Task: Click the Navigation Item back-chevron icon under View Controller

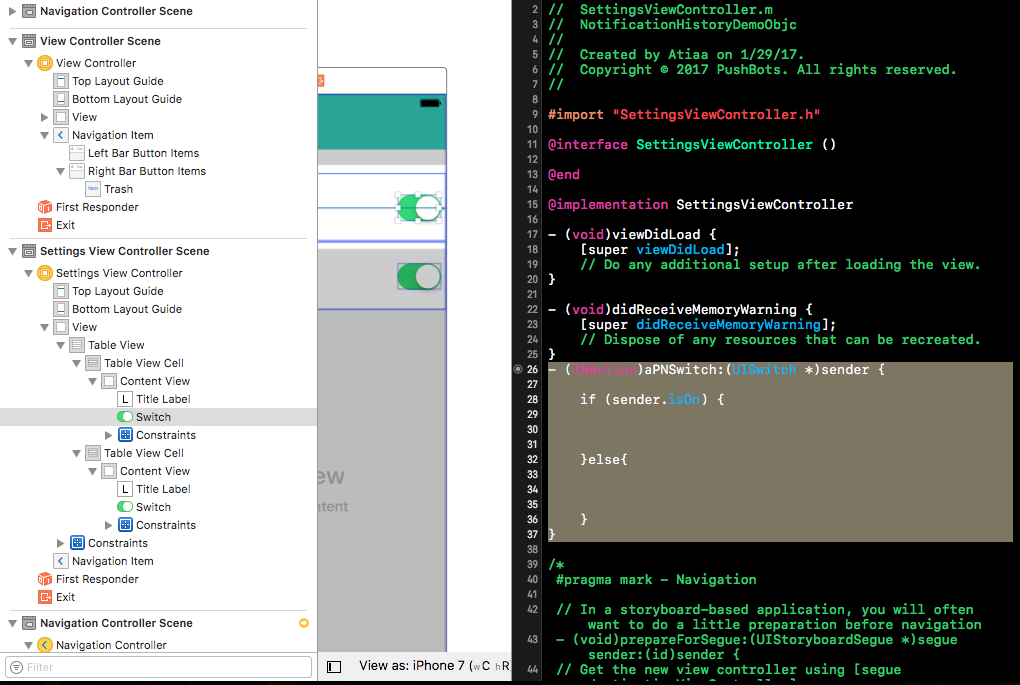Action: point(61,135)
